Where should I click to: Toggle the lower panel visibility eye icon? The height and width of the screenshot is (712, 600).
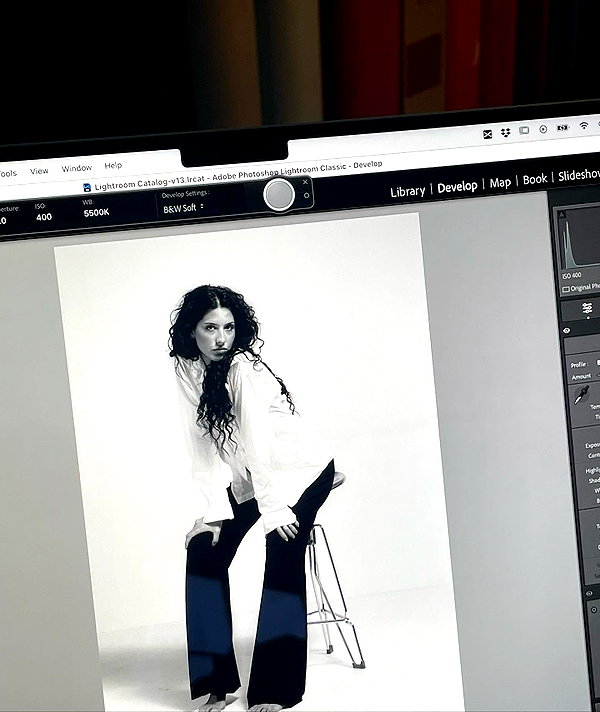coord(589,593)
